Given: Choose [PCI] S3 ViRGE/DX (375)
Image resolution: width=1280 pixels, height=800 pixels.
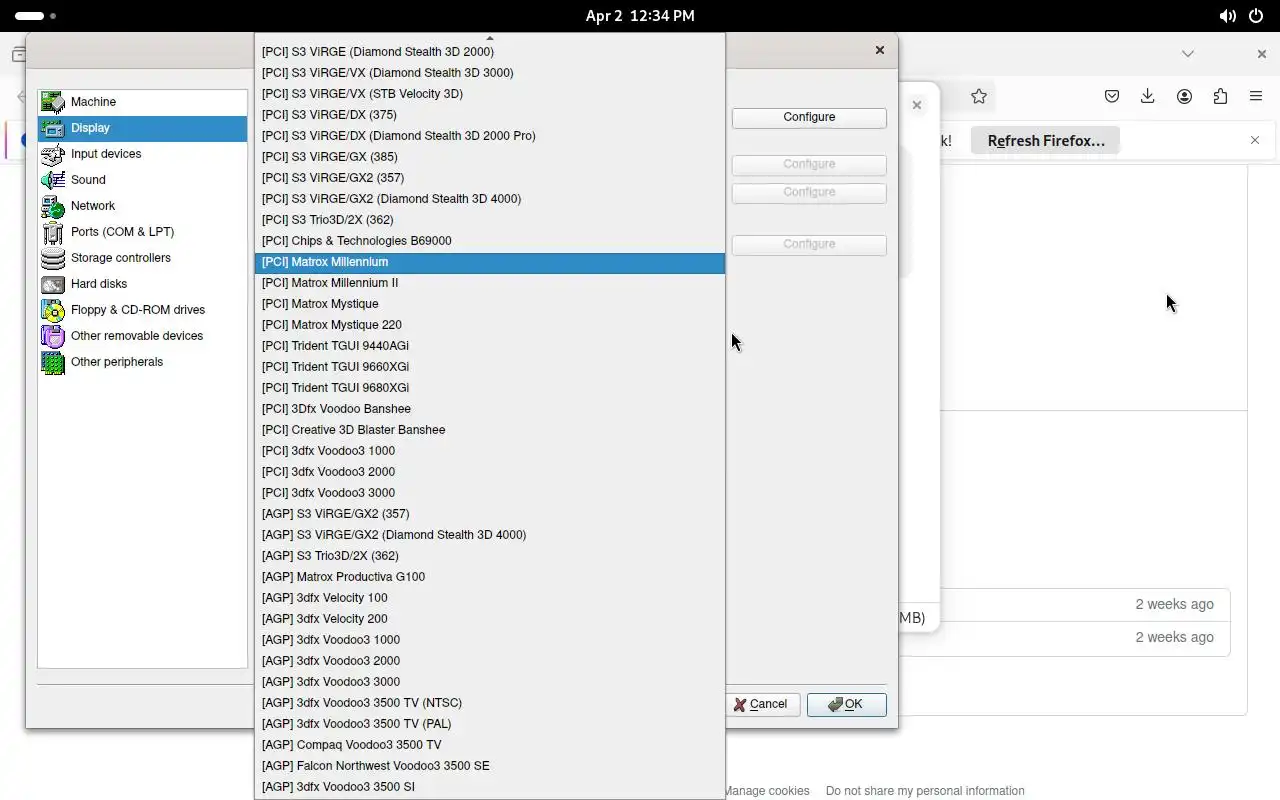Looking at the screenshot, I should (490, 115).
